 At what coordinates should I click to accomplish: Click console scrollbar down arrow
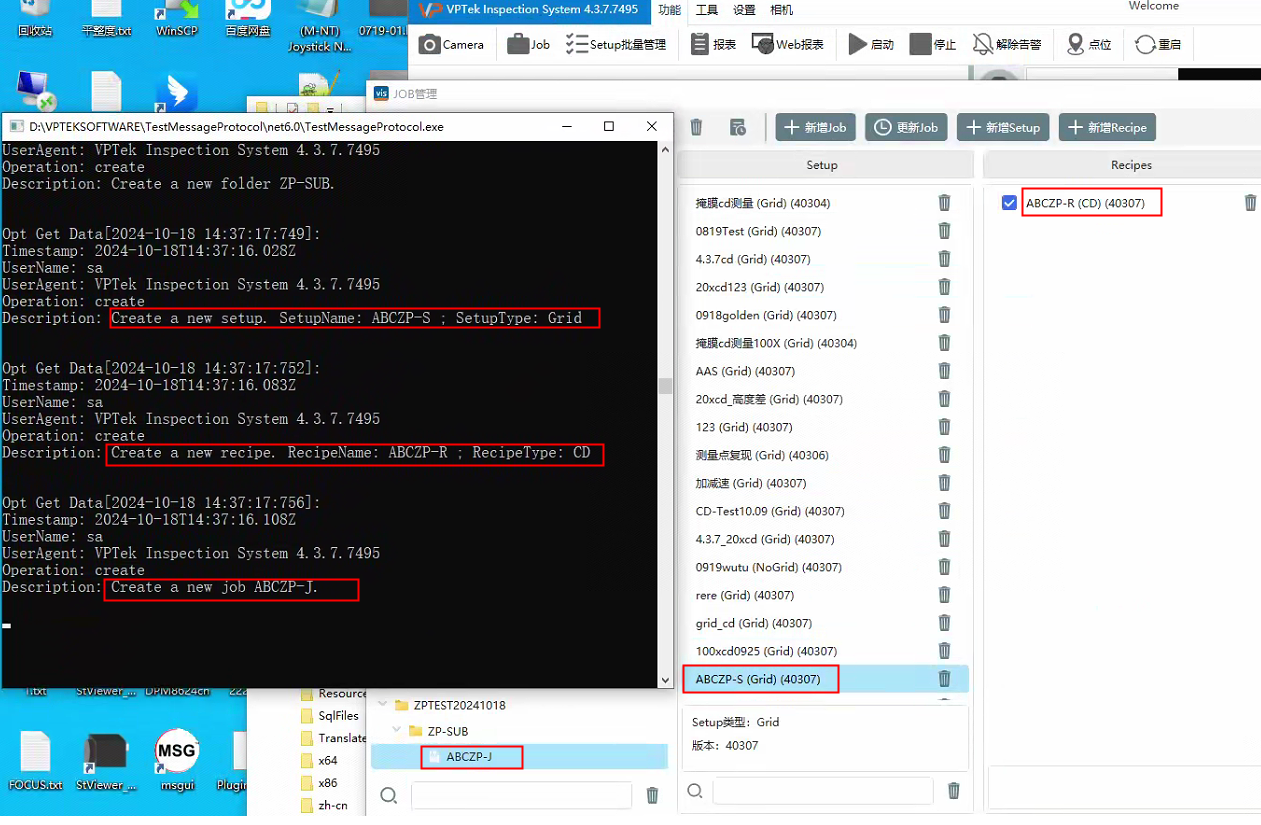(664, 680)
